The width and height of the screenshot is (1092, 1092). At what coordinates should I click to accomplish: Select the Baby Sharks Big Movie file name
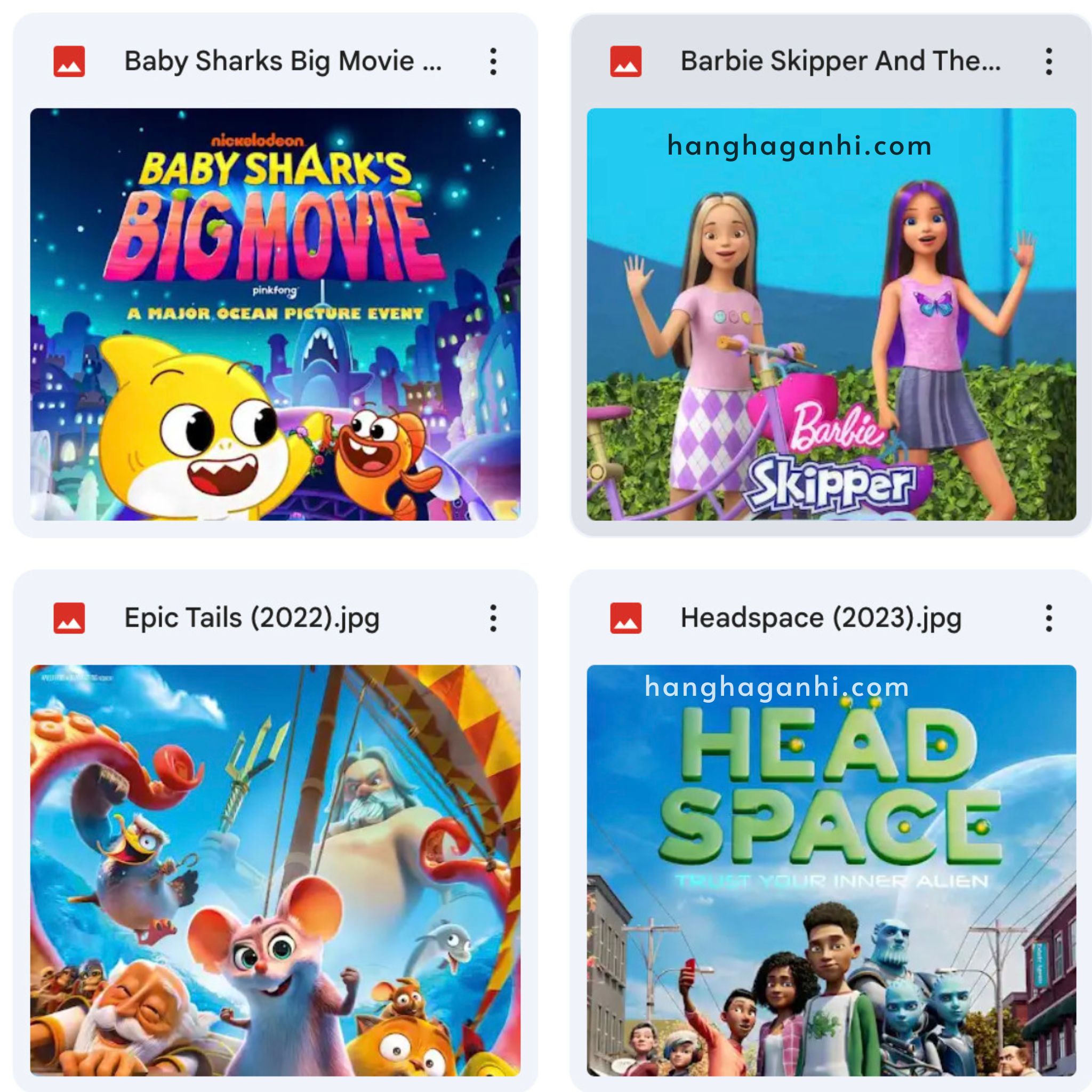point(283,61)
